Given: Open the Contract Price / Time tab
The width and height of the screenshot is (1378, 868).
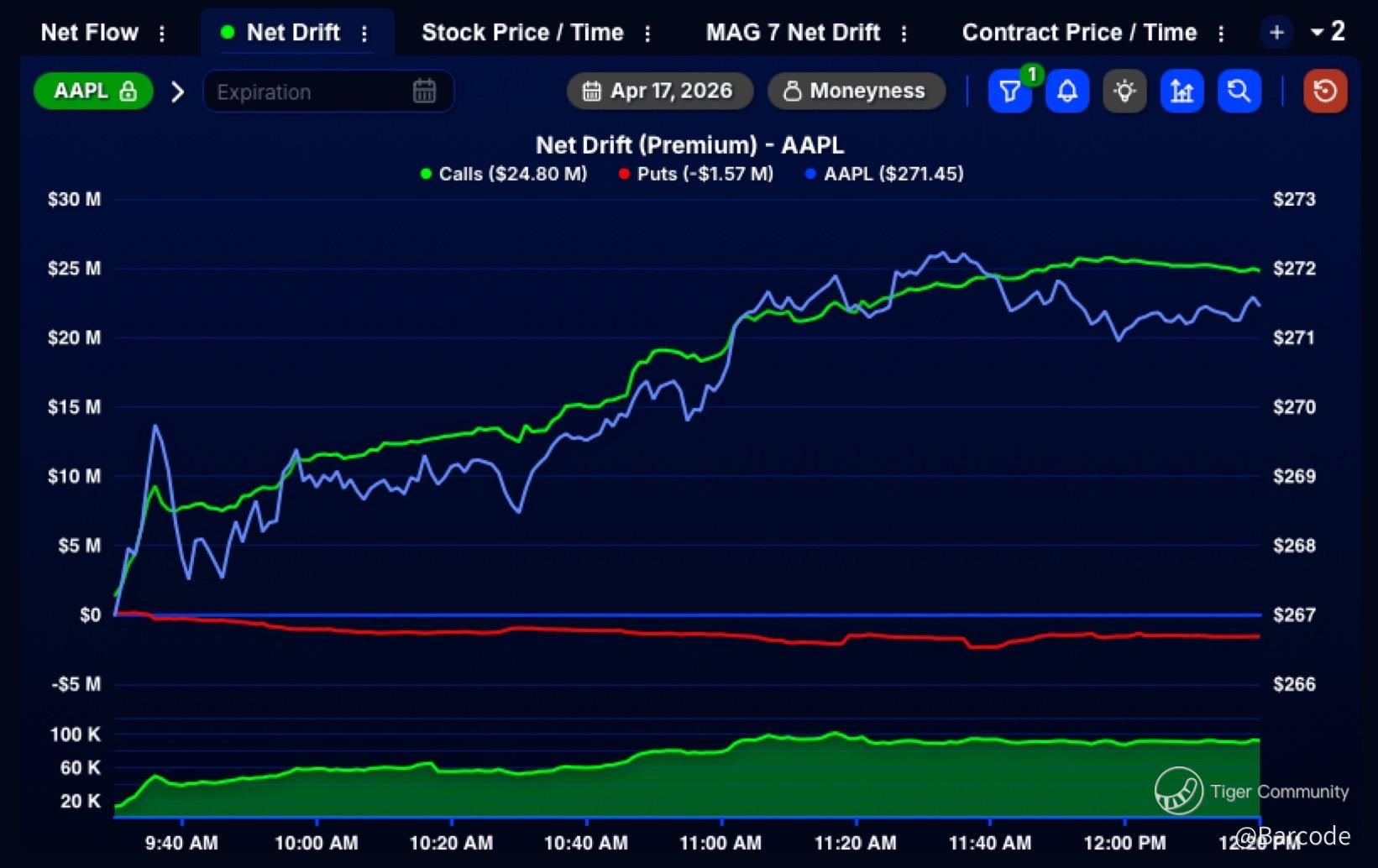Looking at the screenshot, I should (x=1079, y=33).
